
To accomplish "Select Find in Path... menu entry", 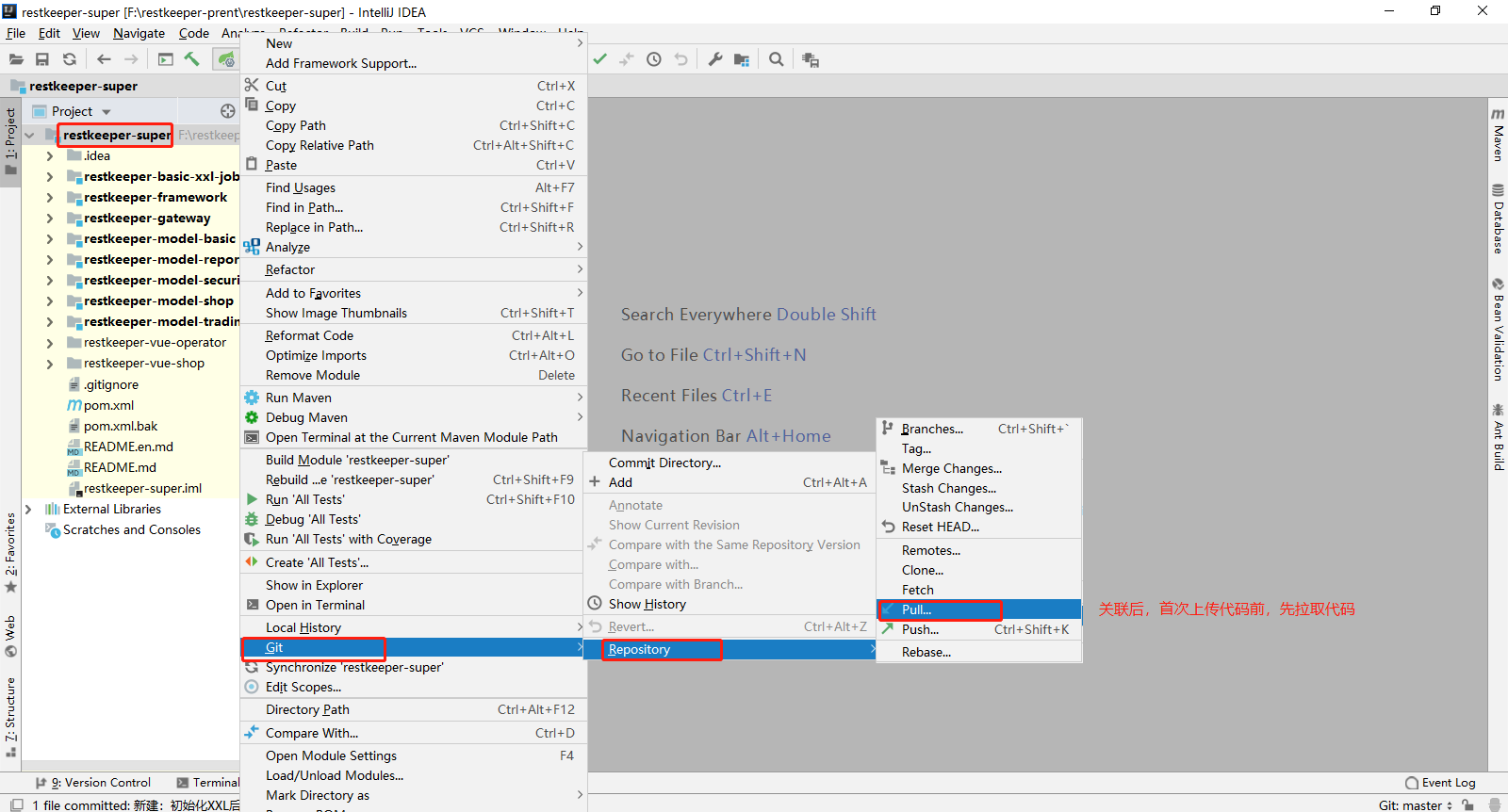I will 414,207.
